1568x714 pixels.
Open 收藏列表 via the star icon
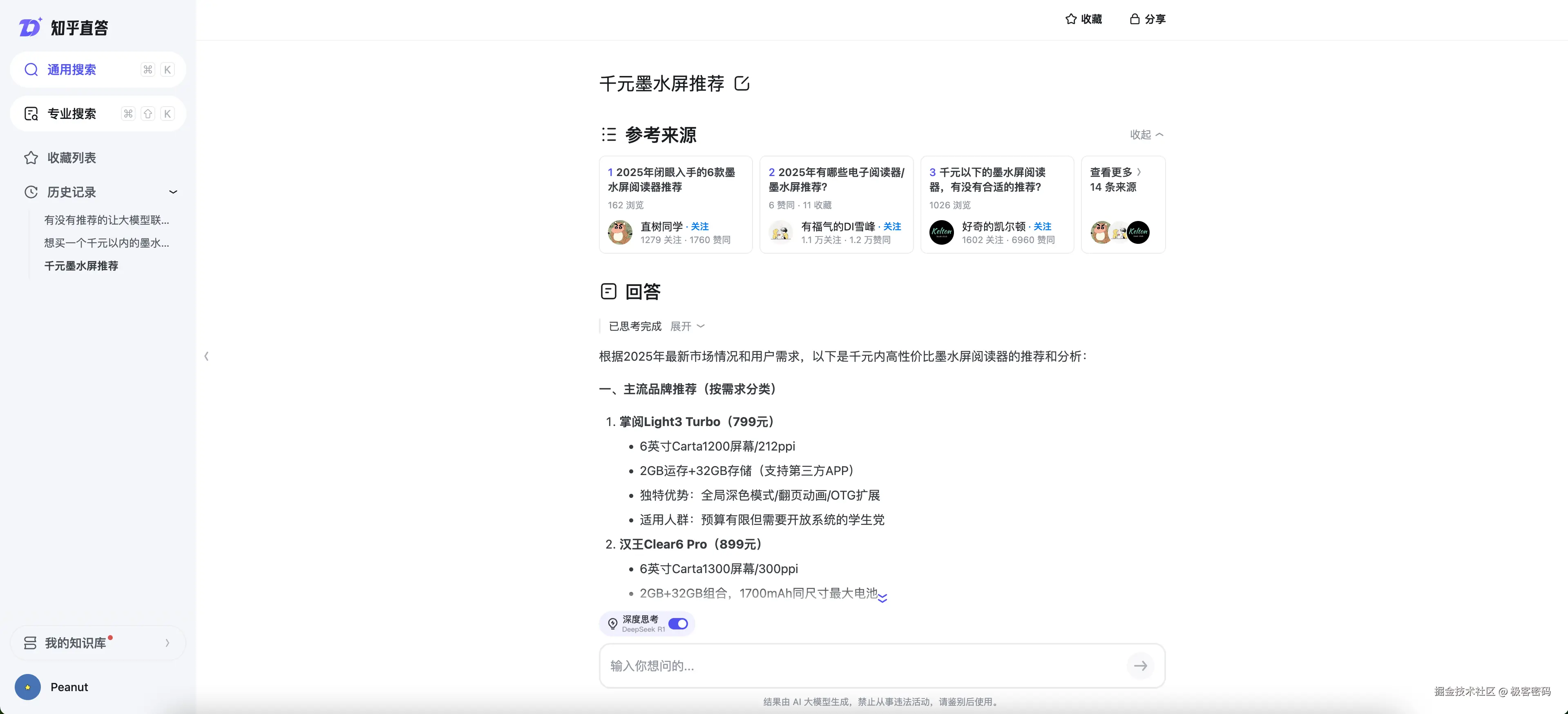click(x=31, y=157)
